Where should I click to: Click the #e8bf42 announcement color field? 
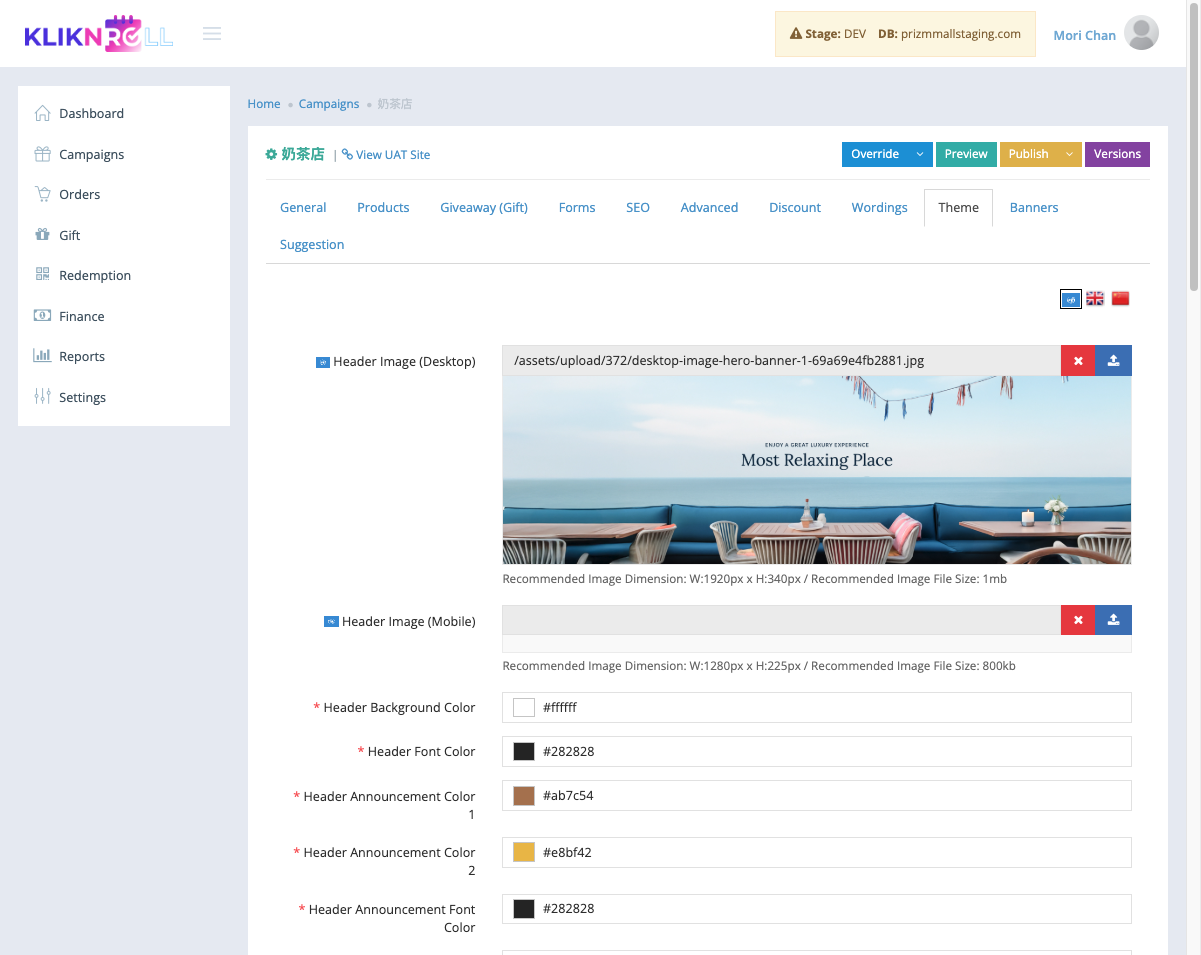pos(817,852)
